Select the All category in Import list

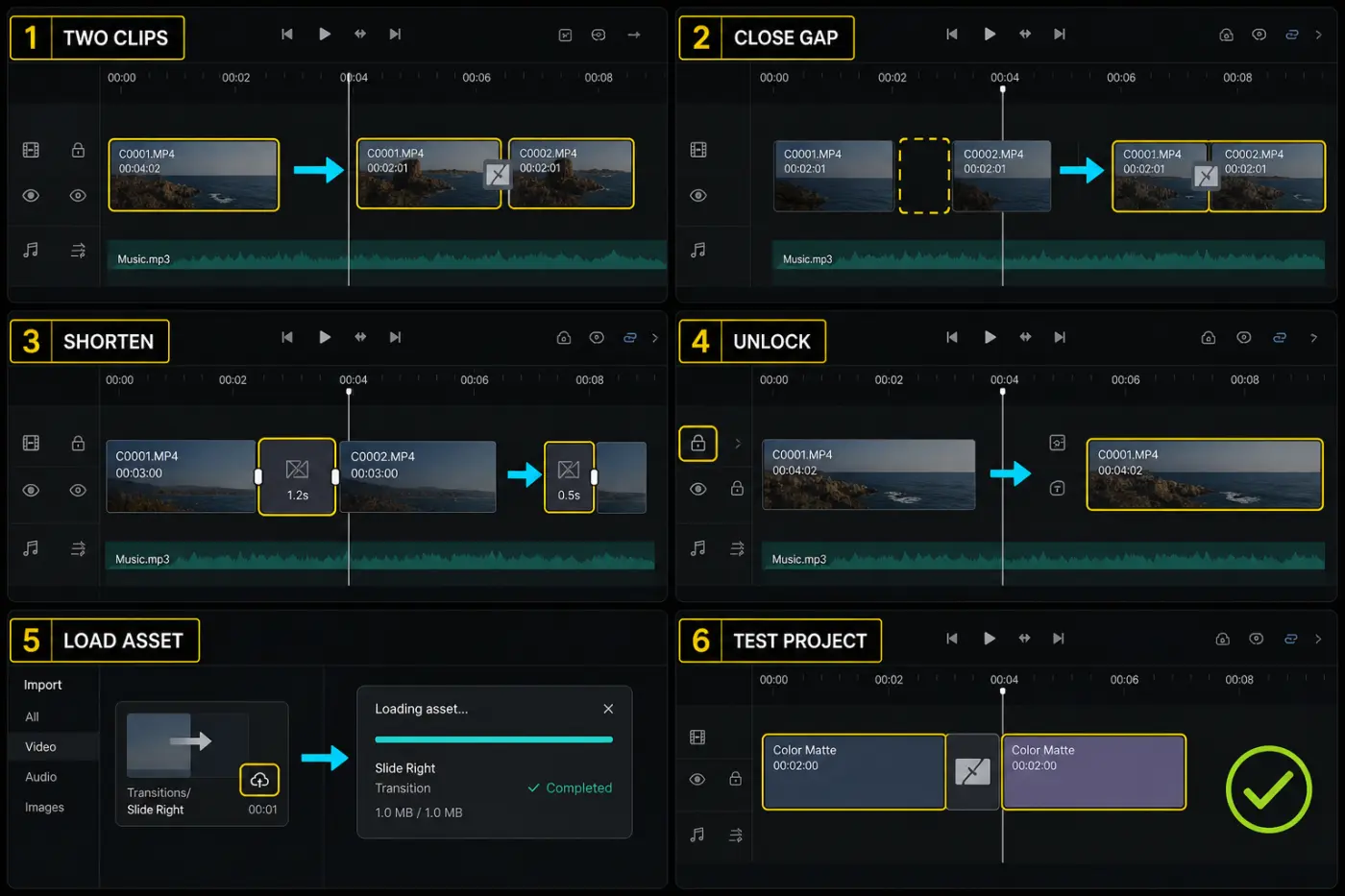(x=32, y=717)
